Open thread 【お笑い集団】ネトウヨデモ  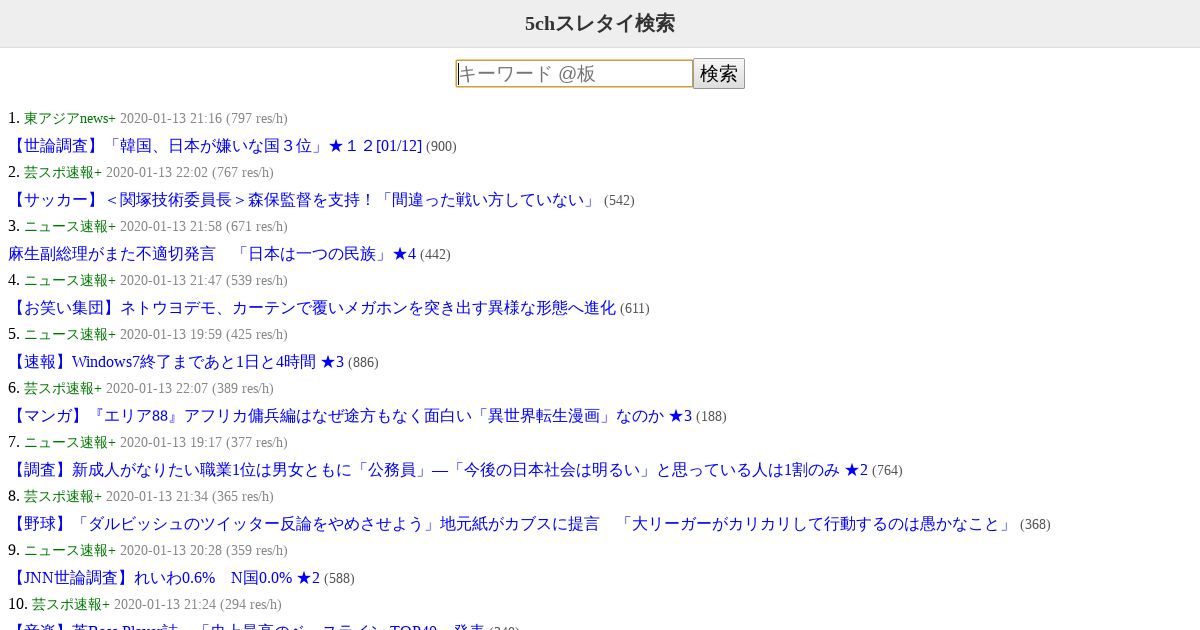tap(312, 308)
